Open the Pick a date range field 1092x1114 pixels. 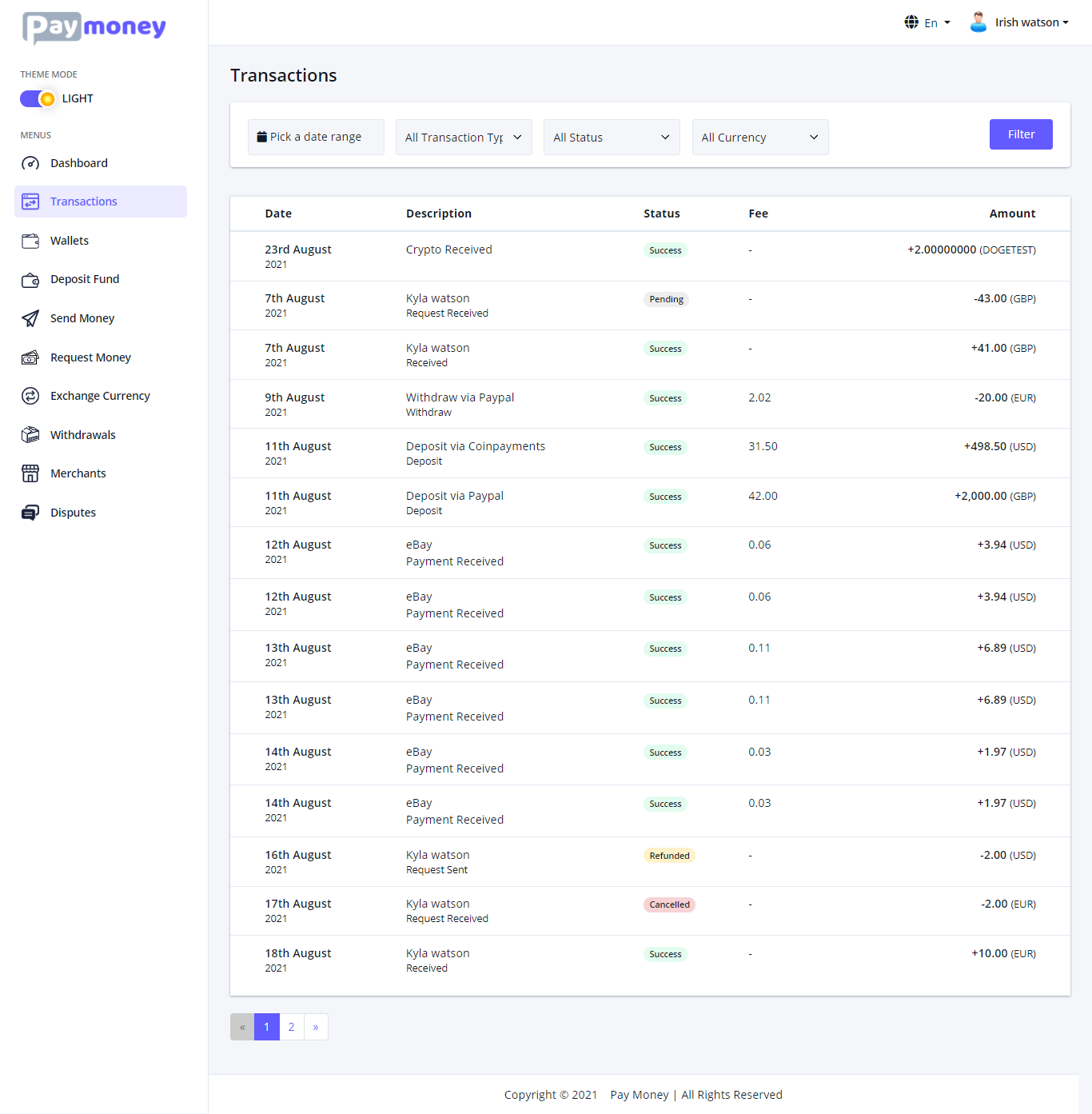click(x=316, y=137)
